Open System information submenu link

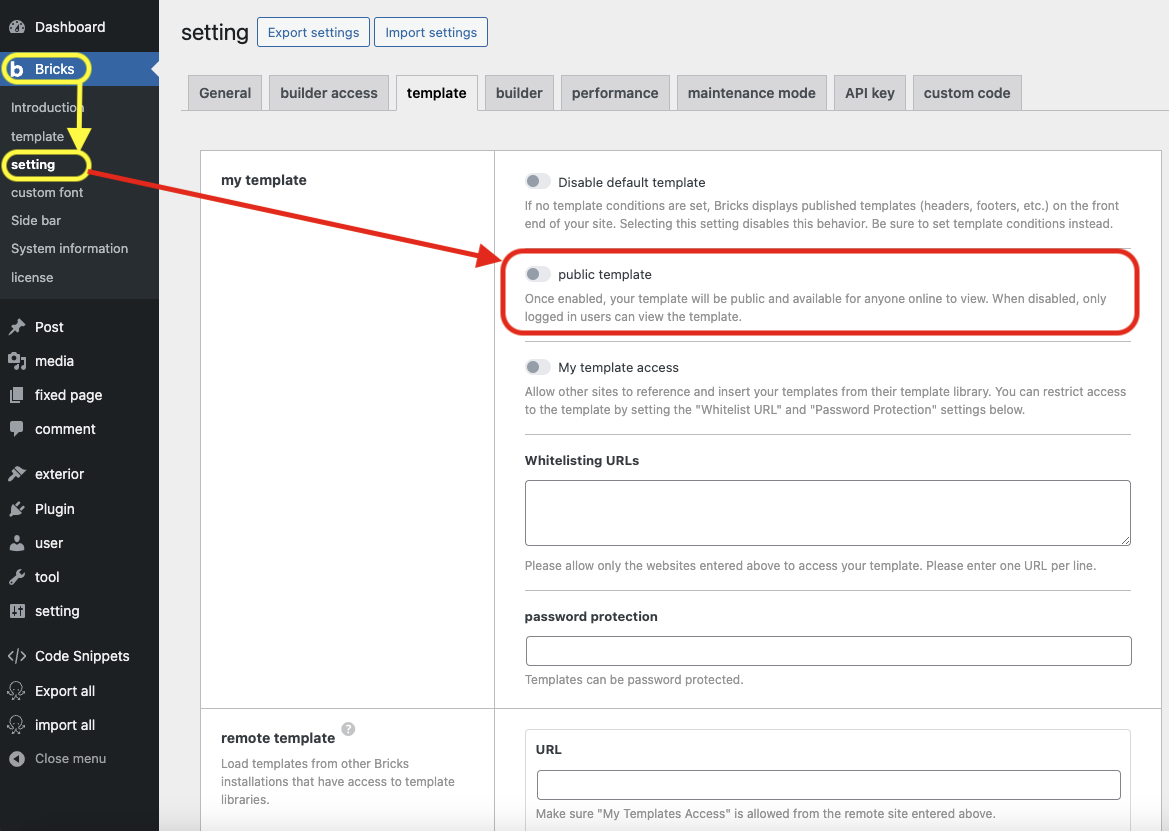[x=69, y=248]
